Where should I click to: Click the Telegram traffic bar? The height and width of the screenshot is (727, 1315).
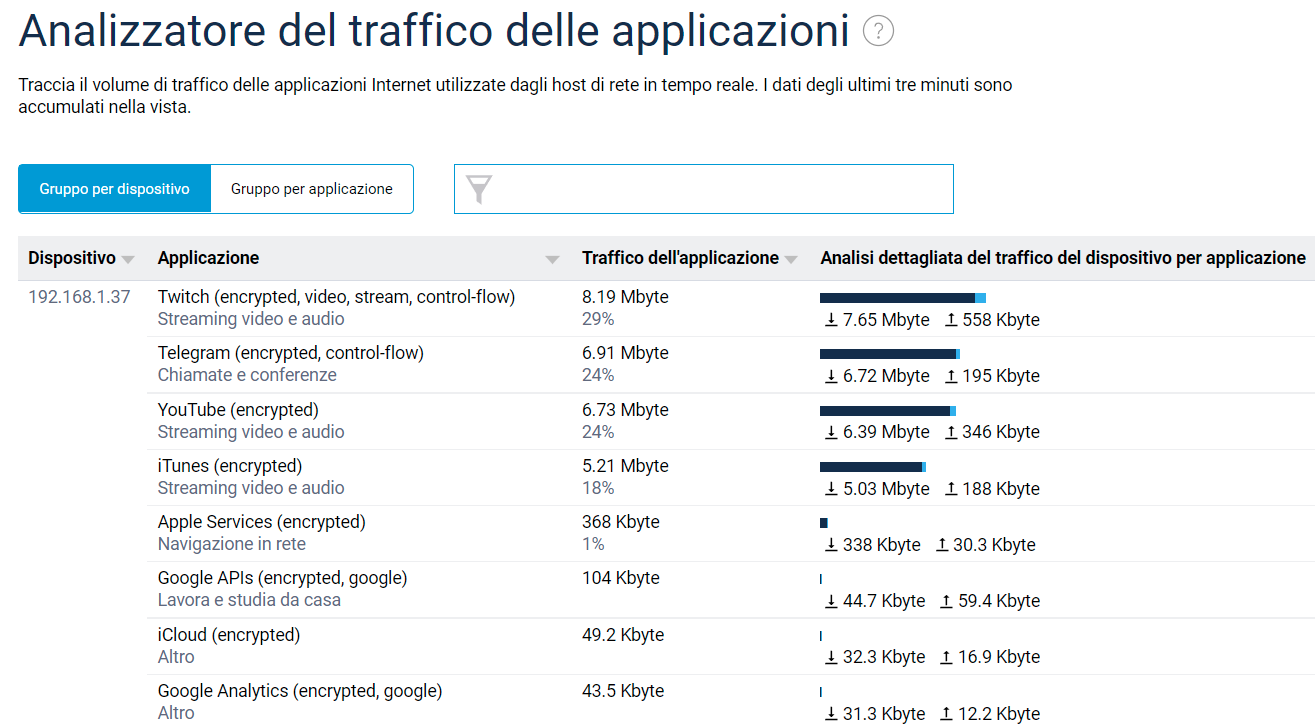(x=888, y=354)
